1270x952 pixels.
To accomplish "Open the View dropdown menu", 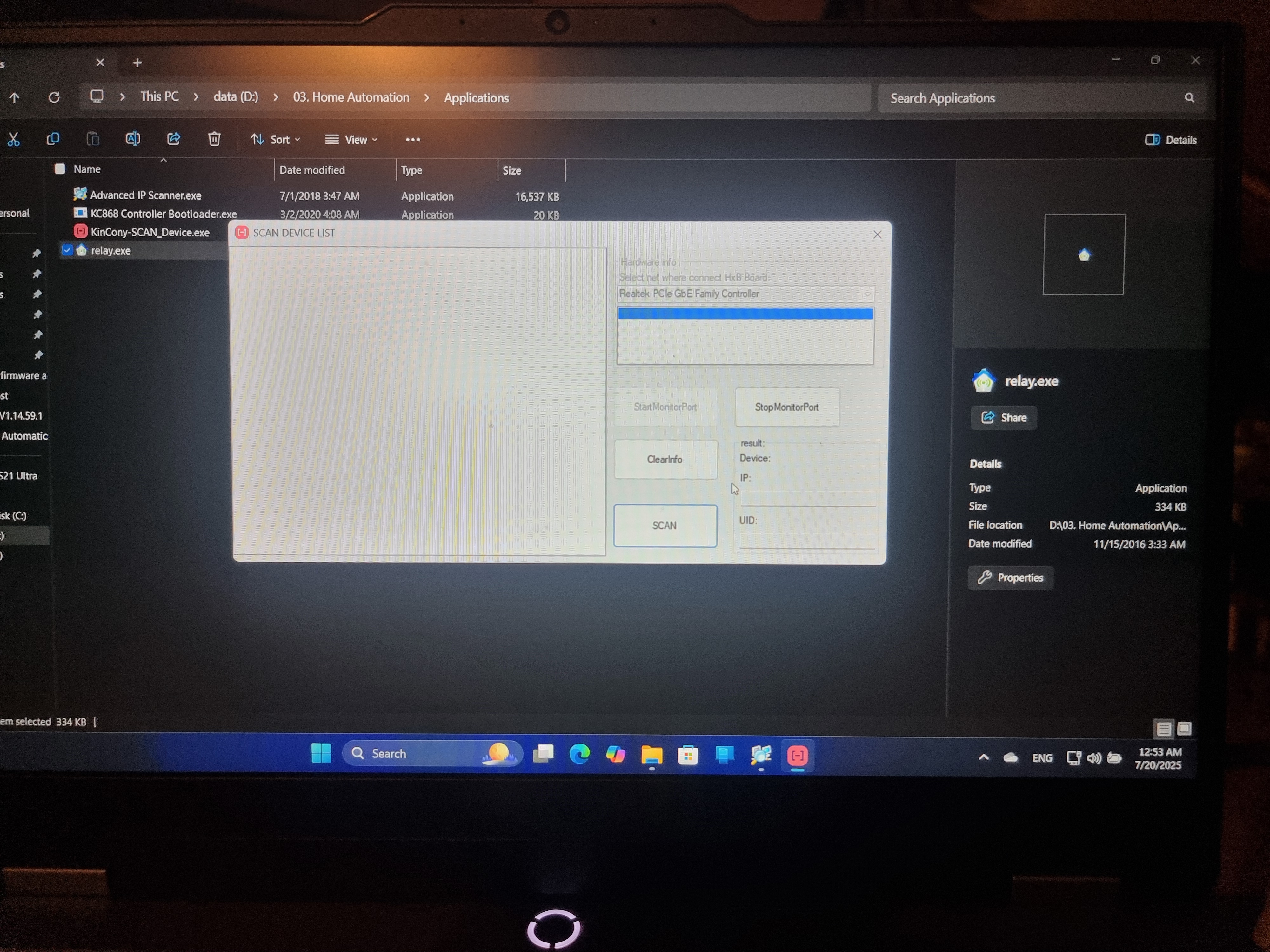I will coord(351,139).
